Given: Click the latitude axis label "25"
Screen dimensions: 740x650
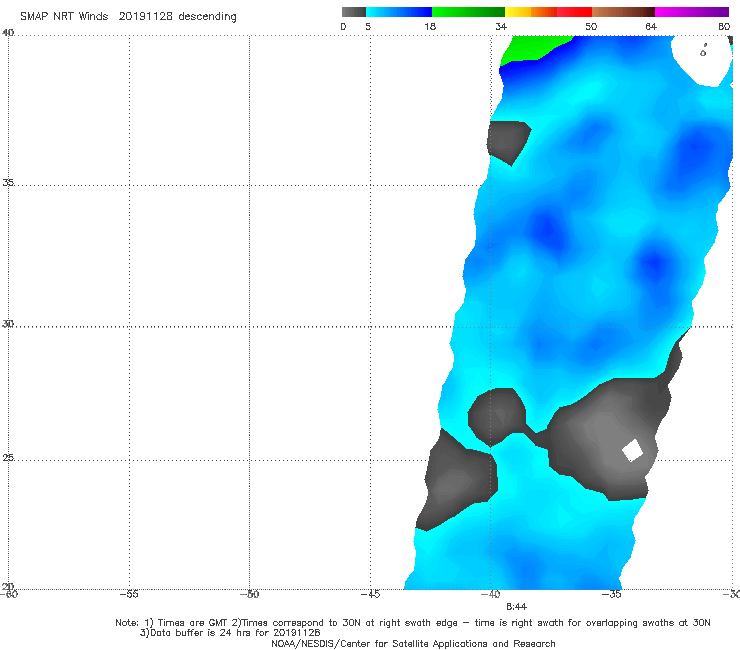Looking at the screenshot, I should (8, 457).
